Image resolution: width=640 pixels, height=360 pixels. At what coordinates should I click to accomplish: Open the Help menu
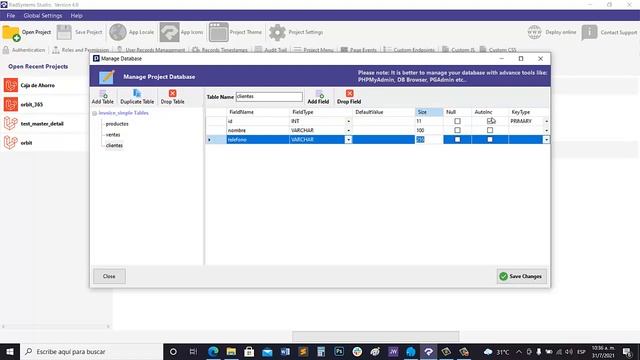click(x=76, y=16)
